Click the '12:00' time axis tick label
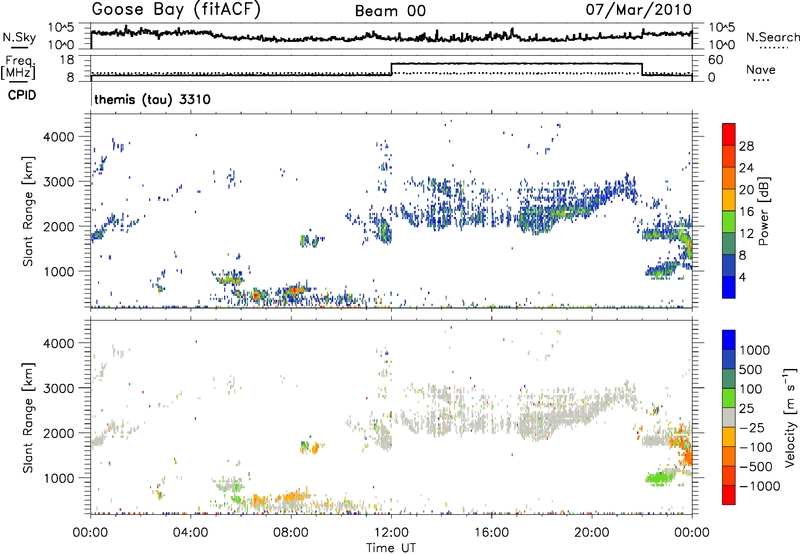Image resolution: width=800 pixels, height=554 pixels. (x=391, y=533)
